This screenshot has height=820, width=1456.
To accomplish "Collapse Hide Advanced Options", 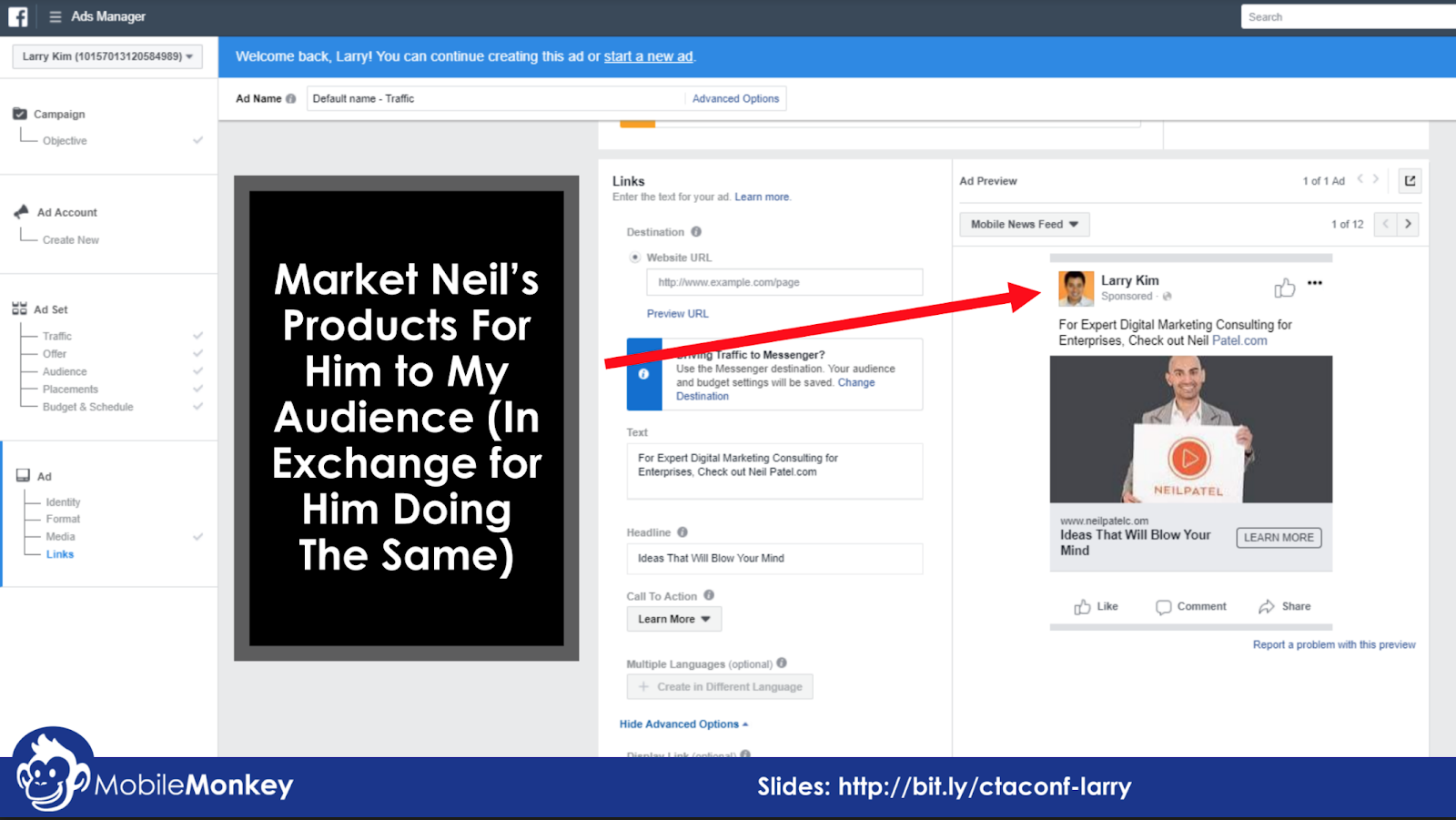I will pyautogui.click(x=683, y=724).
